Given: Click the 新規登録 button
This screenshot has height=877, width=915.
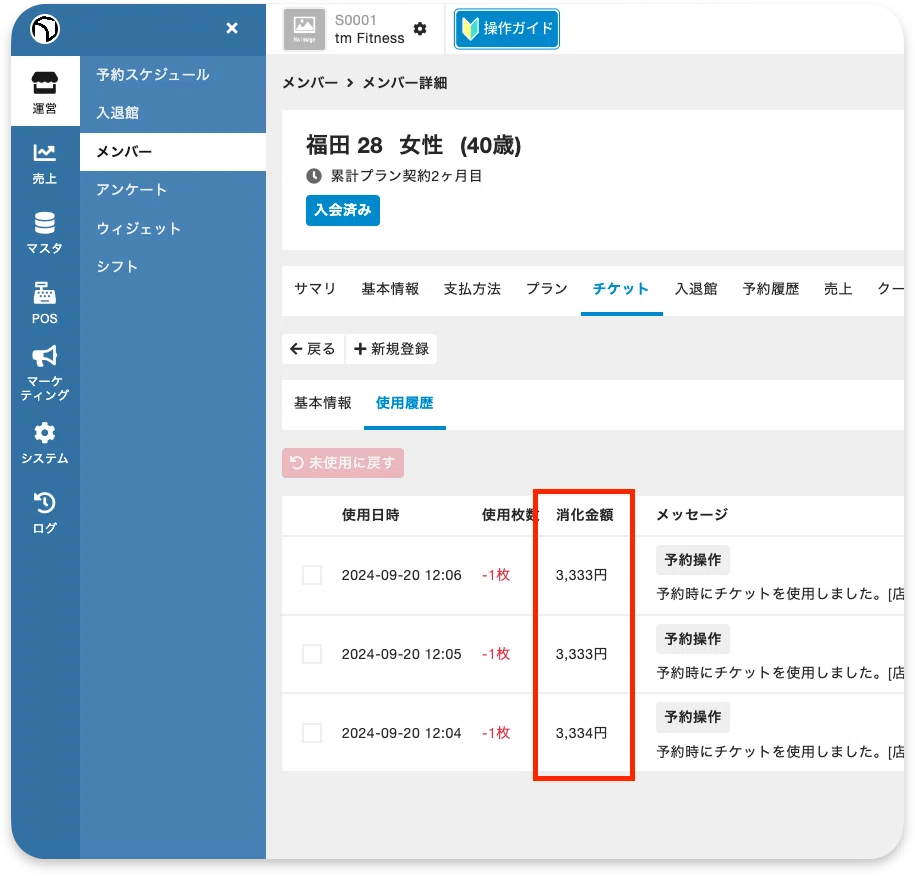Looking at the screenshot, I should pos(392,349).
